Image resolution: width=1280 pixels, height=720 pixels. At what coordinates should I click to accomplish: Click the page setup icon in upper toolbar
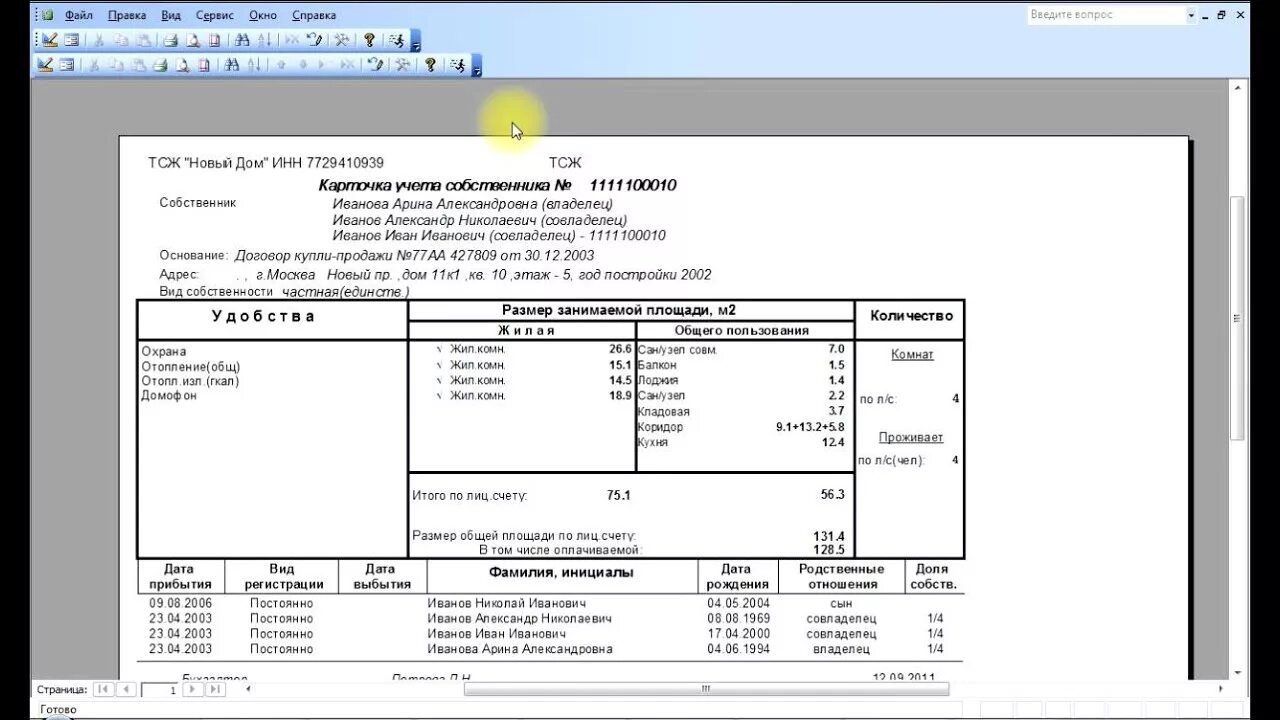(x=214, y=40)
